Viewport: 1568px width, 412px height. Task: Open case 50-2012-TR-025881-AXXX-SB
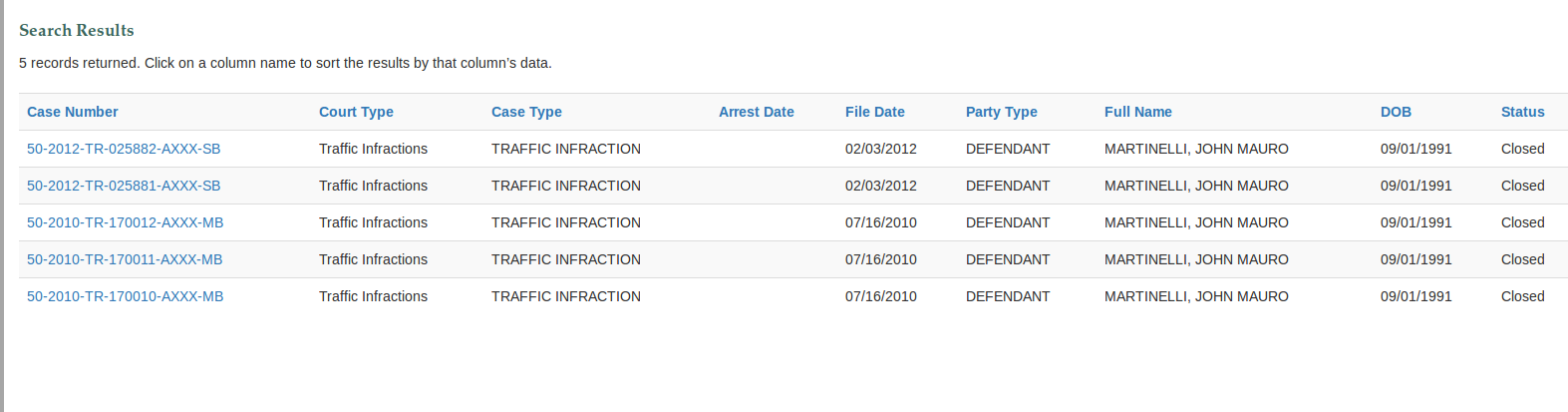click(x=124, y=186)
